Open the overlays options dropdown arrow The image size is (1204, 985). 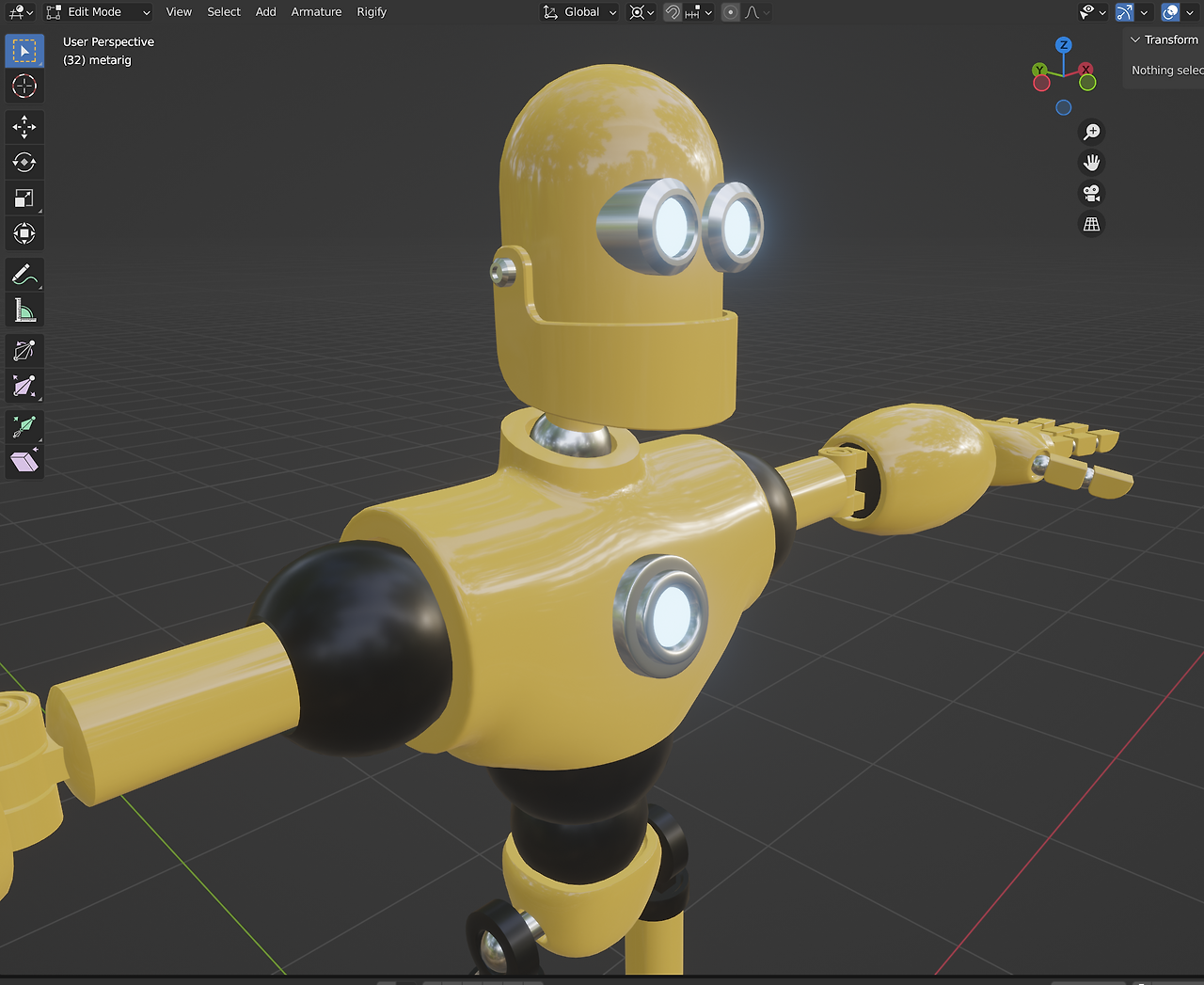(1190, 12)
